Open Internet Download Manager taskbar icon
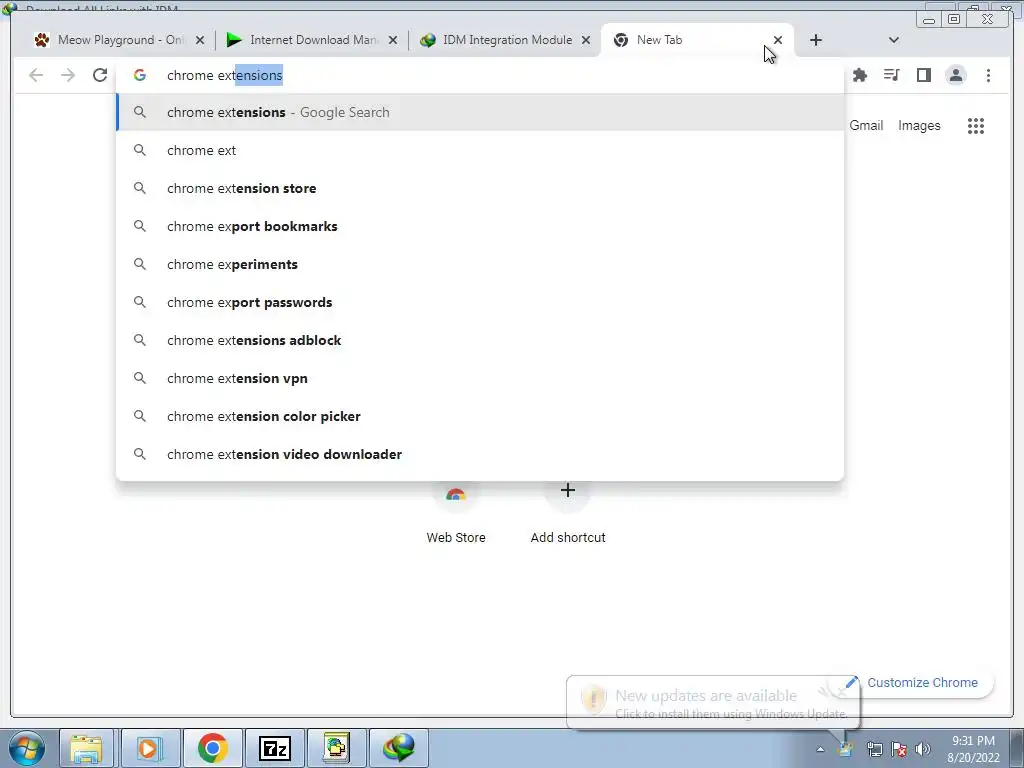The height and width of the screenshot is (768, 1024). click(399, 748)
